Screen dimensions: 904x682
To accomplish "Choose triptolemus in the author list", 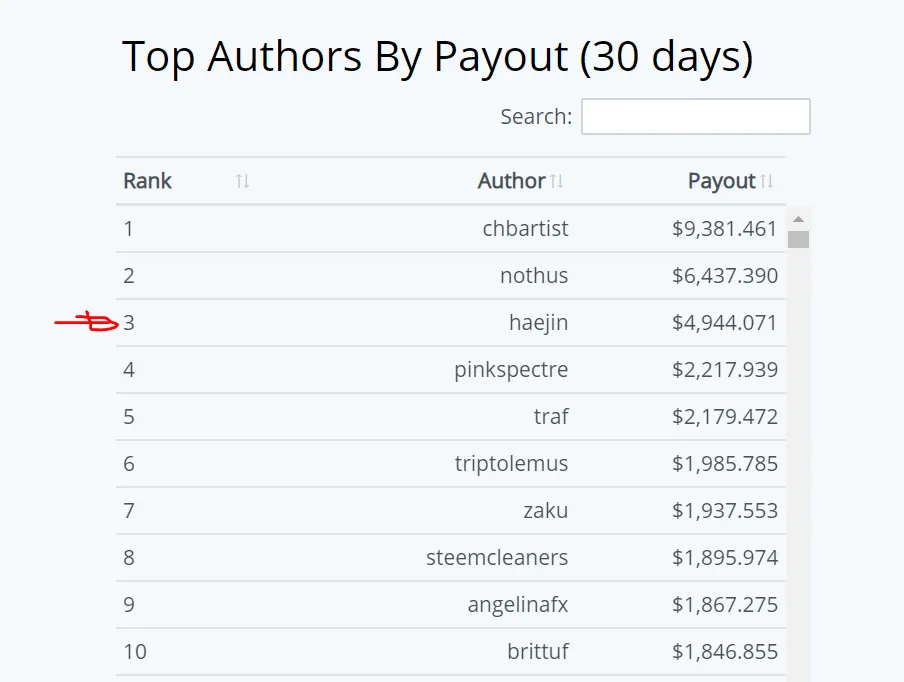I will [511, 464].
